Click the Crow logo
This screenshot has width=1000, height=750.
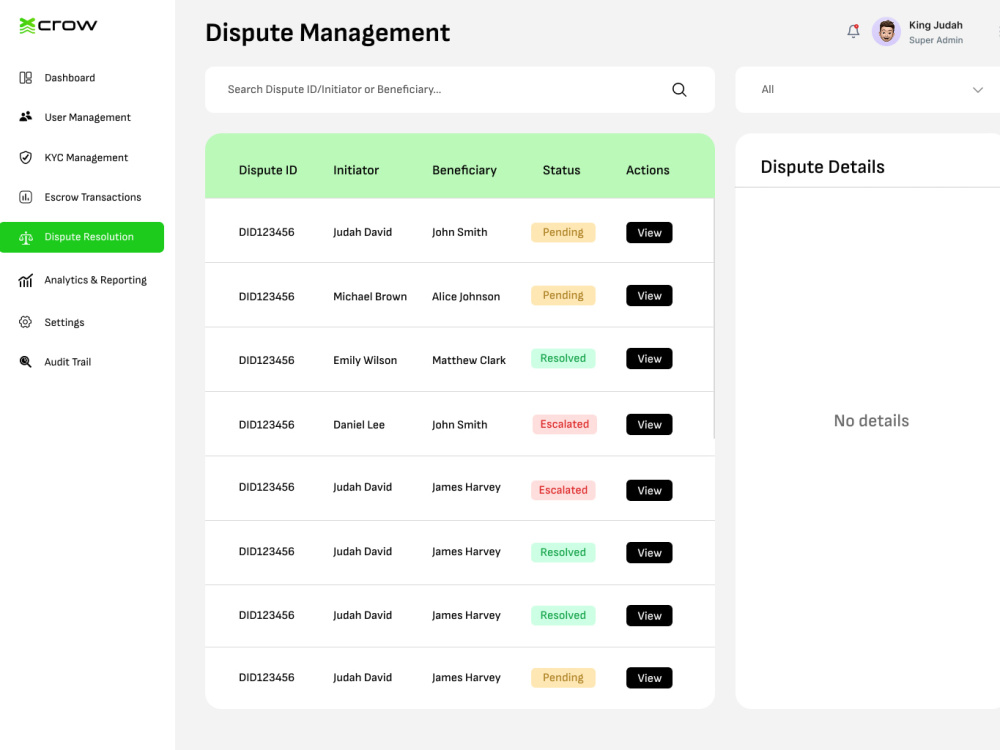tap(58, 26)
